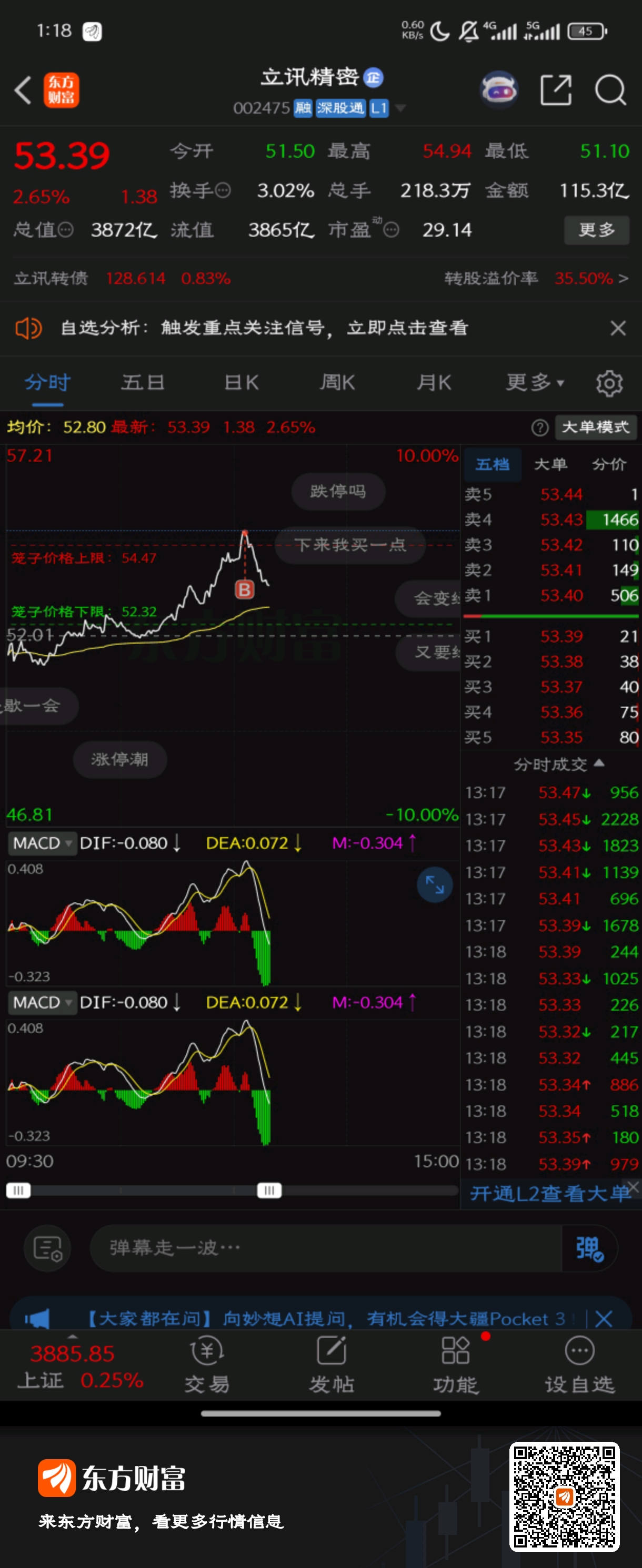
Task: Switch to the 日K tab
Action: click(241, 383)
